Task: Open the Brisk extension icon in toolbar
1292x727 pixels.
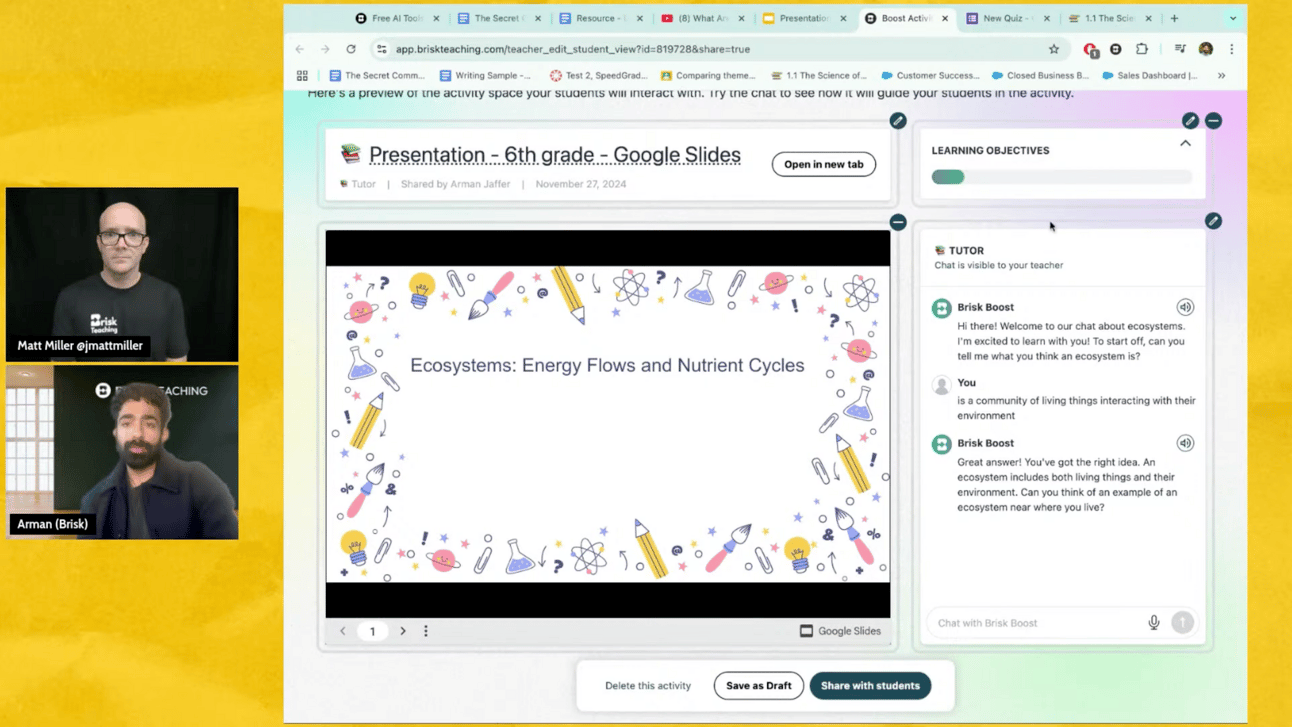Action: click(1116, 49)
